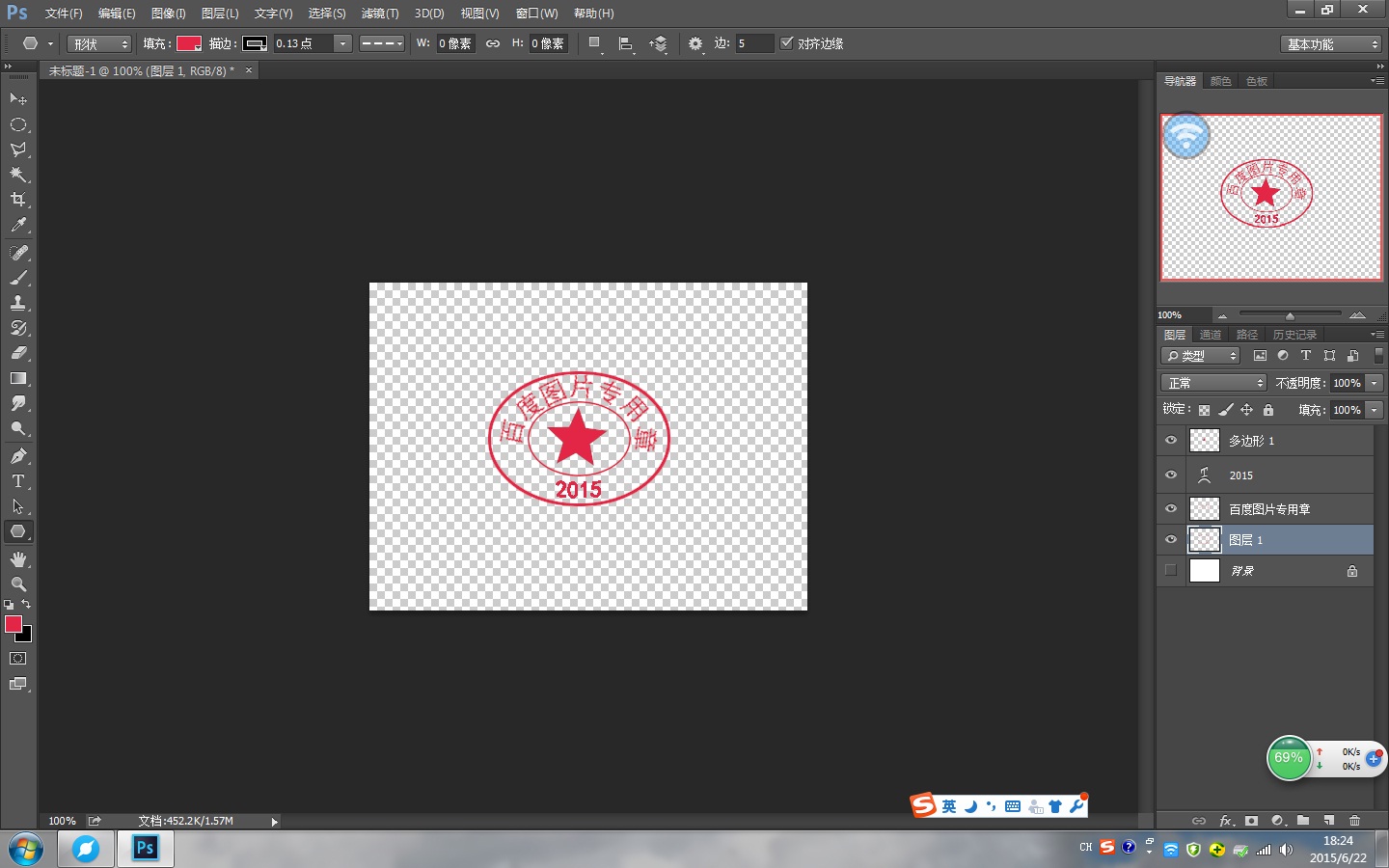Change screen mode icon
The height and width of the screenshot is (868, 1389).
tap(17, 684)
